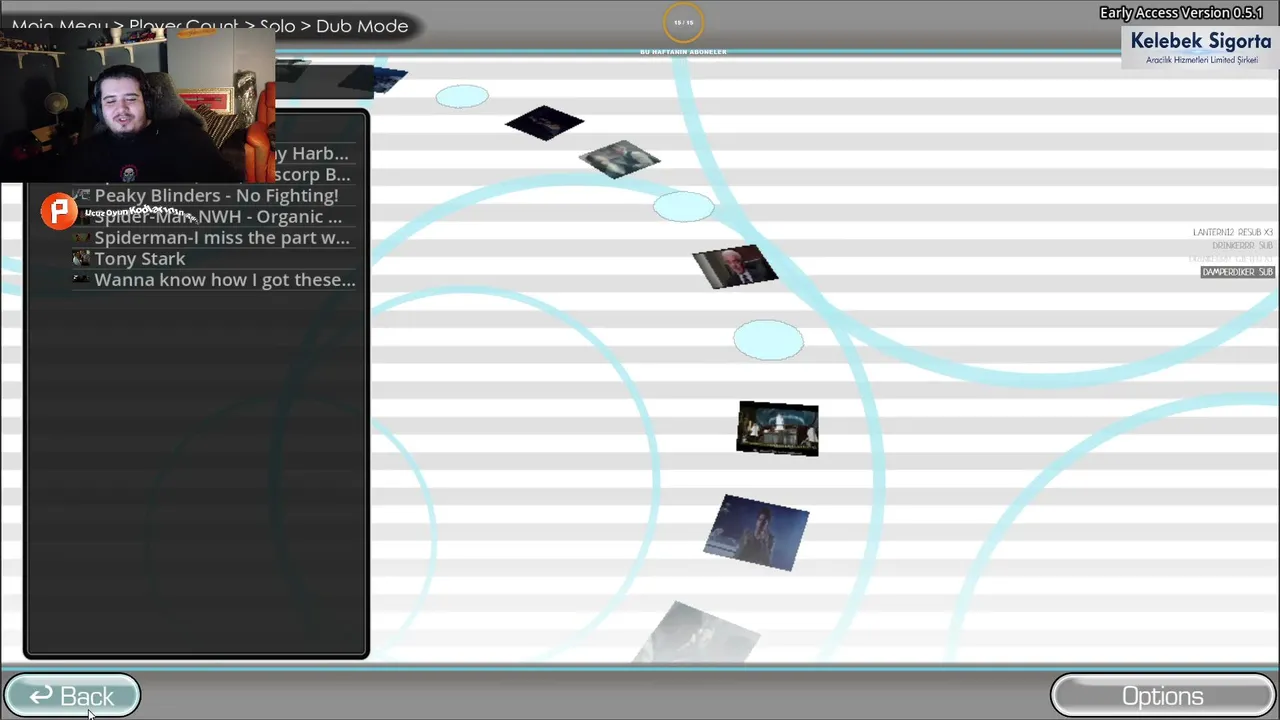The image size is (1280, 720).
Task: Click the Kelebek Sigorta sponsor banner
Action: [x=1200, y=47]
